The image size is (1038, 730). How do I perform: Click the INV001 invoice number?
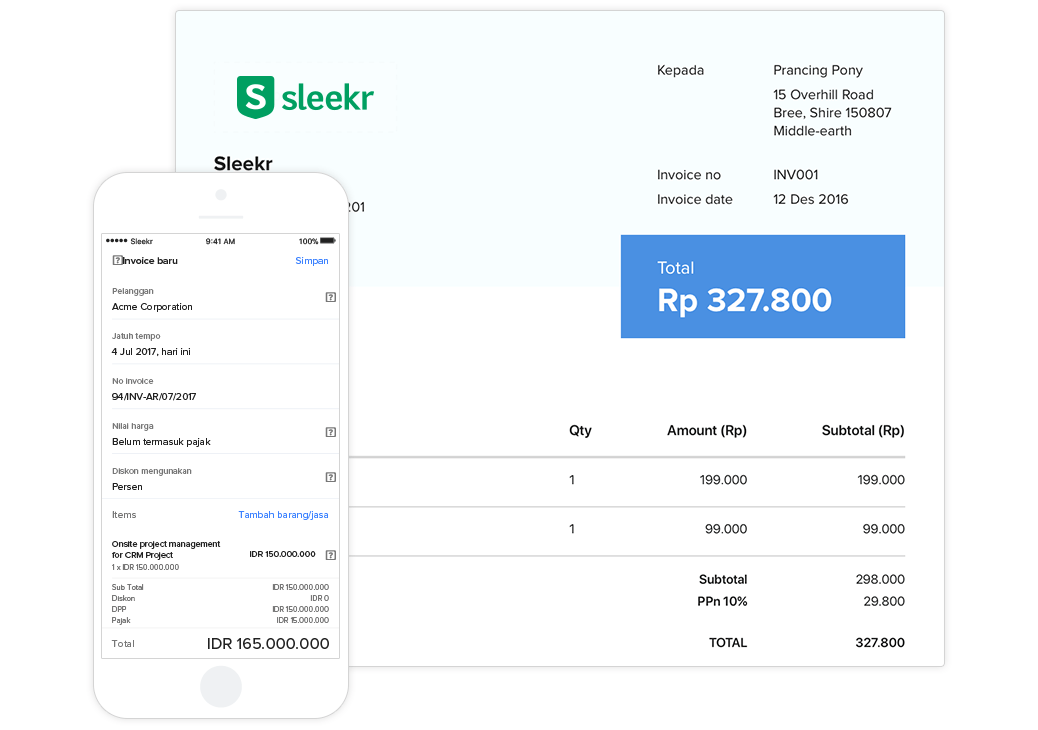pos(796,174)
